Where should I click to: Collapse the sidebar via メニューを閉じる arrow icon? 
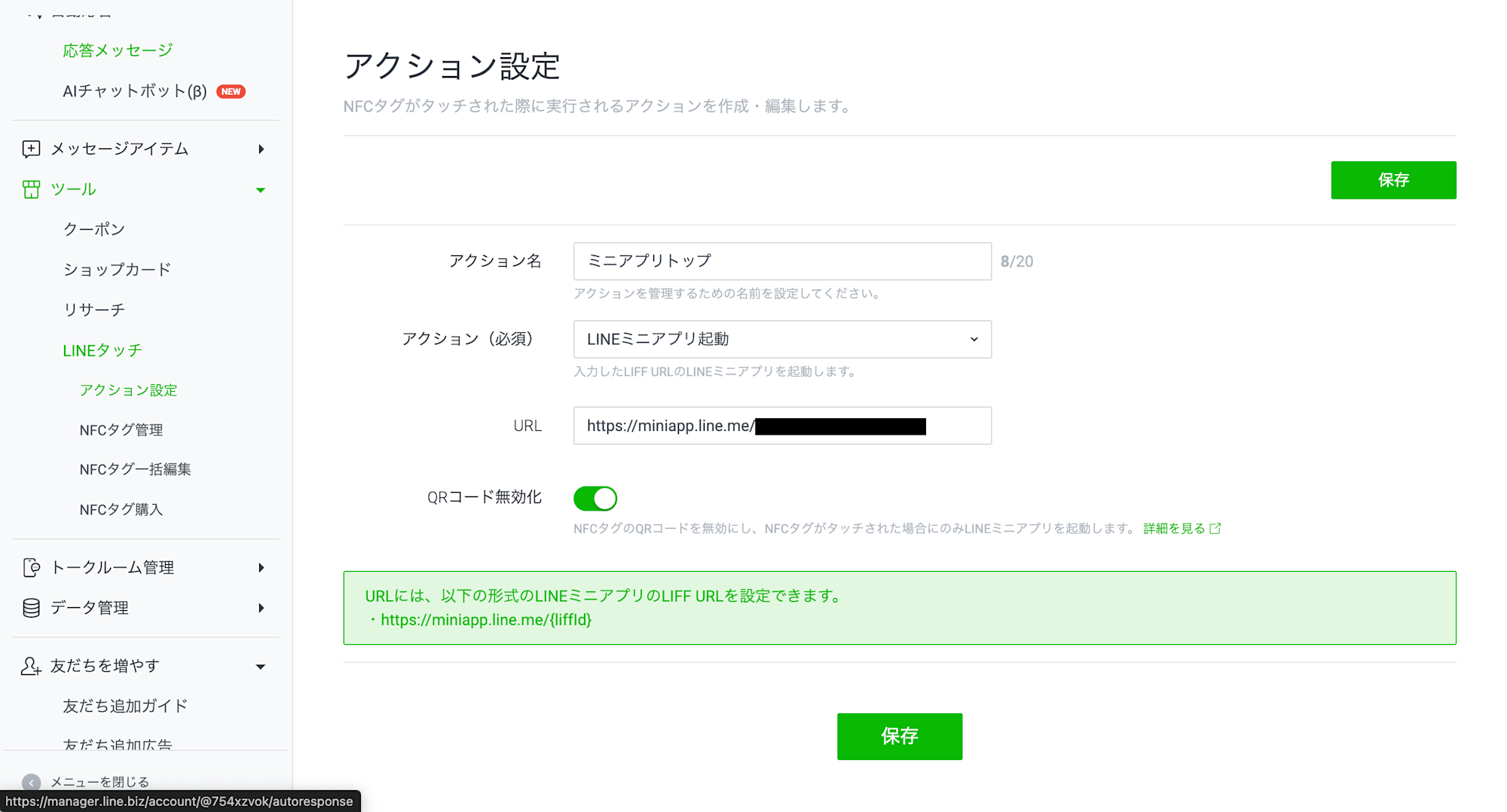(31, 782)
